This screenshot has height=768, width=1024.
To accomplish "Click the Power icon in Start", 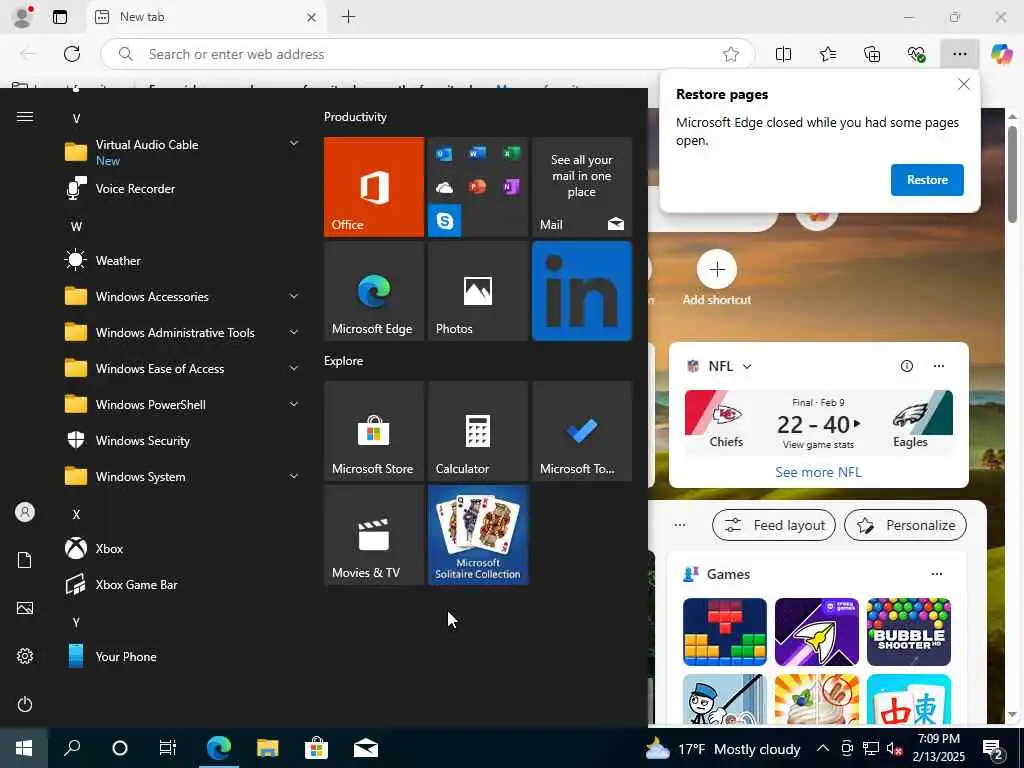I will (25, 704).
